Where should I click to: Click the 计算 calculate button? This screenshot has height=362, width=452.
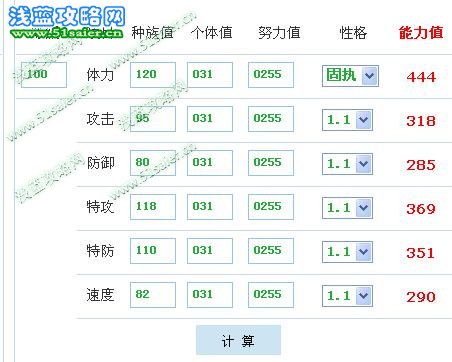pos(238,340)
